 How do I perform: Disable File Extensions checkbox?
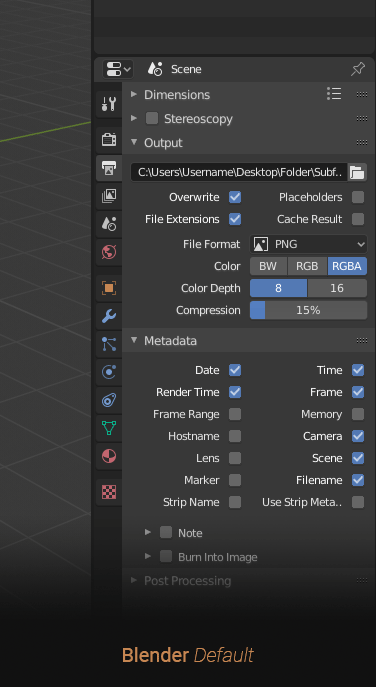(x=235, y=219)
